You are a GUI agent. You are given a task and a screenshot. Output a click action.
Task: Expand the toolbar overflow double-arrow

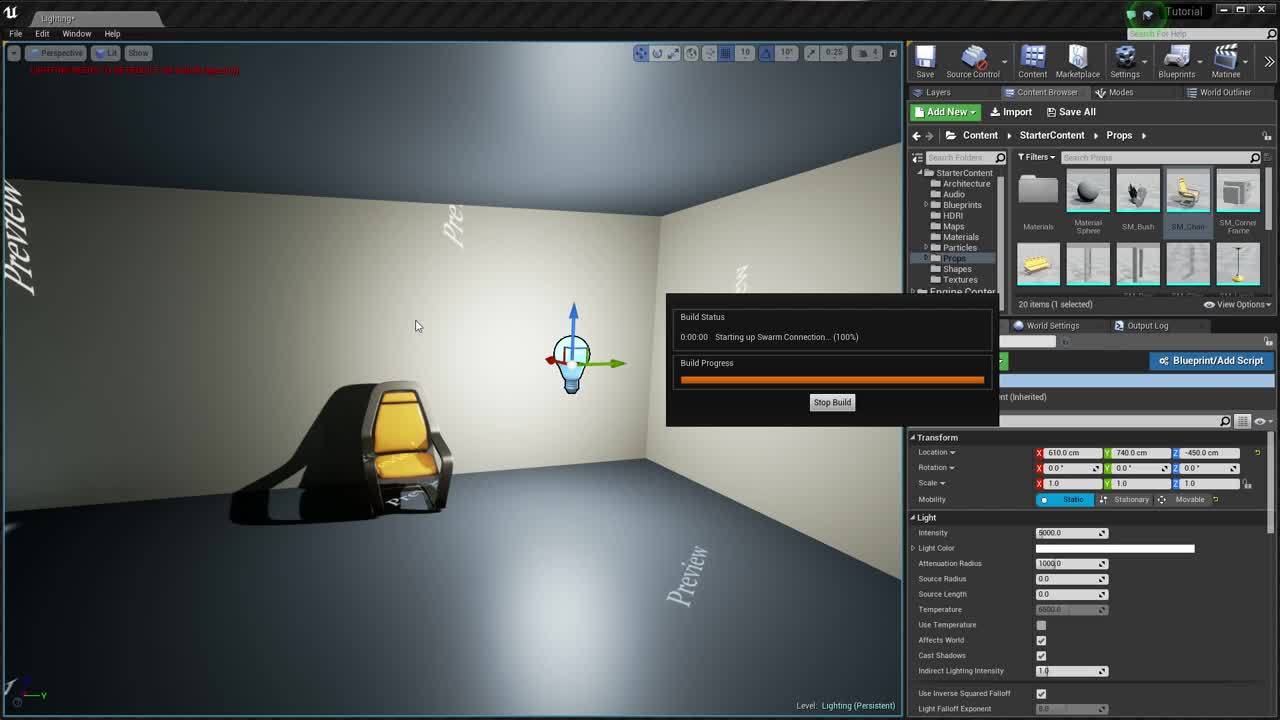click(x=1269, y=62)
